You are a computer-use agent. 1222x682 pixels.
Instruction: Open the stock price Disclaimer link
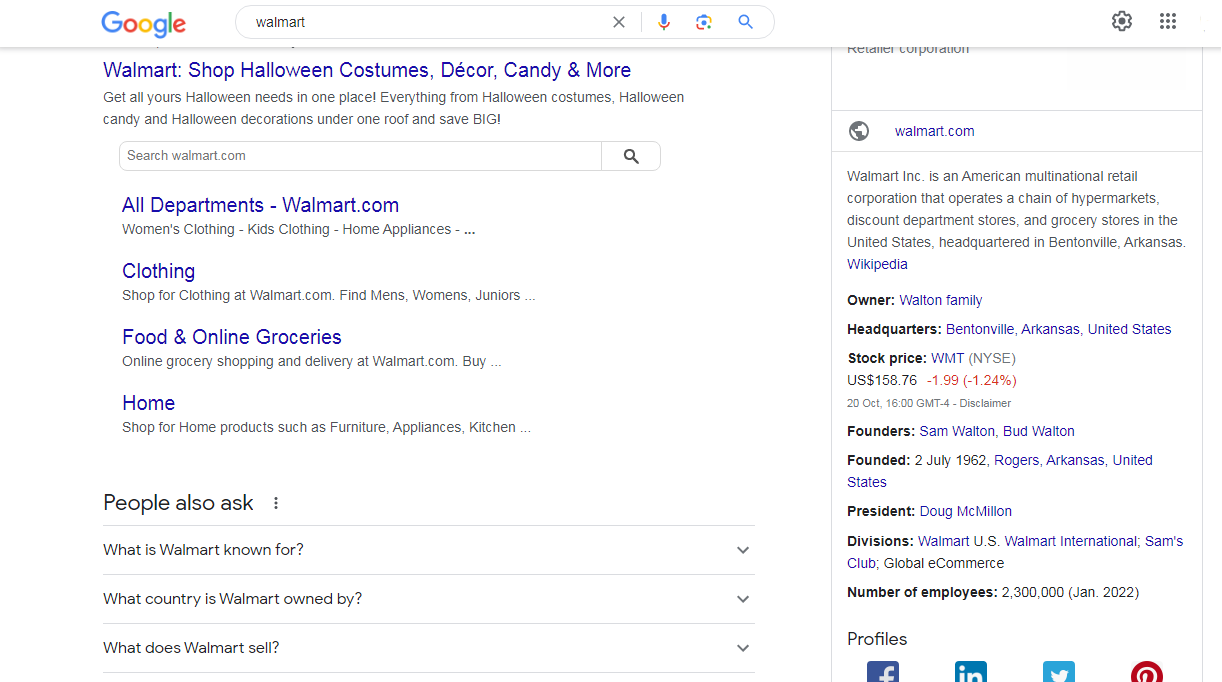click(985, 404)
